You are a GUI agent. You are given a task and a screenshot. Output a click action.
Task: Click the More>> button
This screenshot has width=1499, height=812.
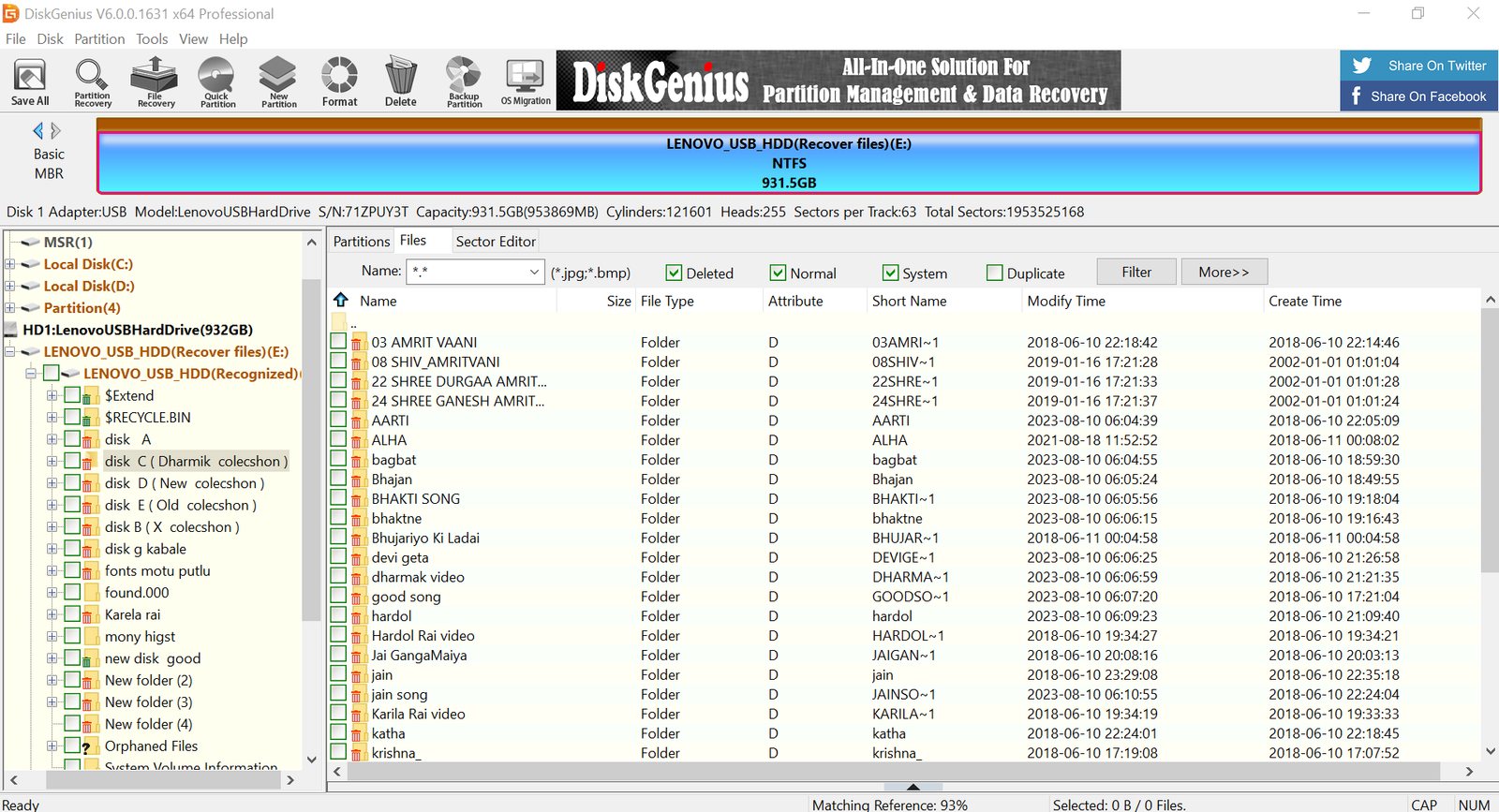click(1224, 272)
